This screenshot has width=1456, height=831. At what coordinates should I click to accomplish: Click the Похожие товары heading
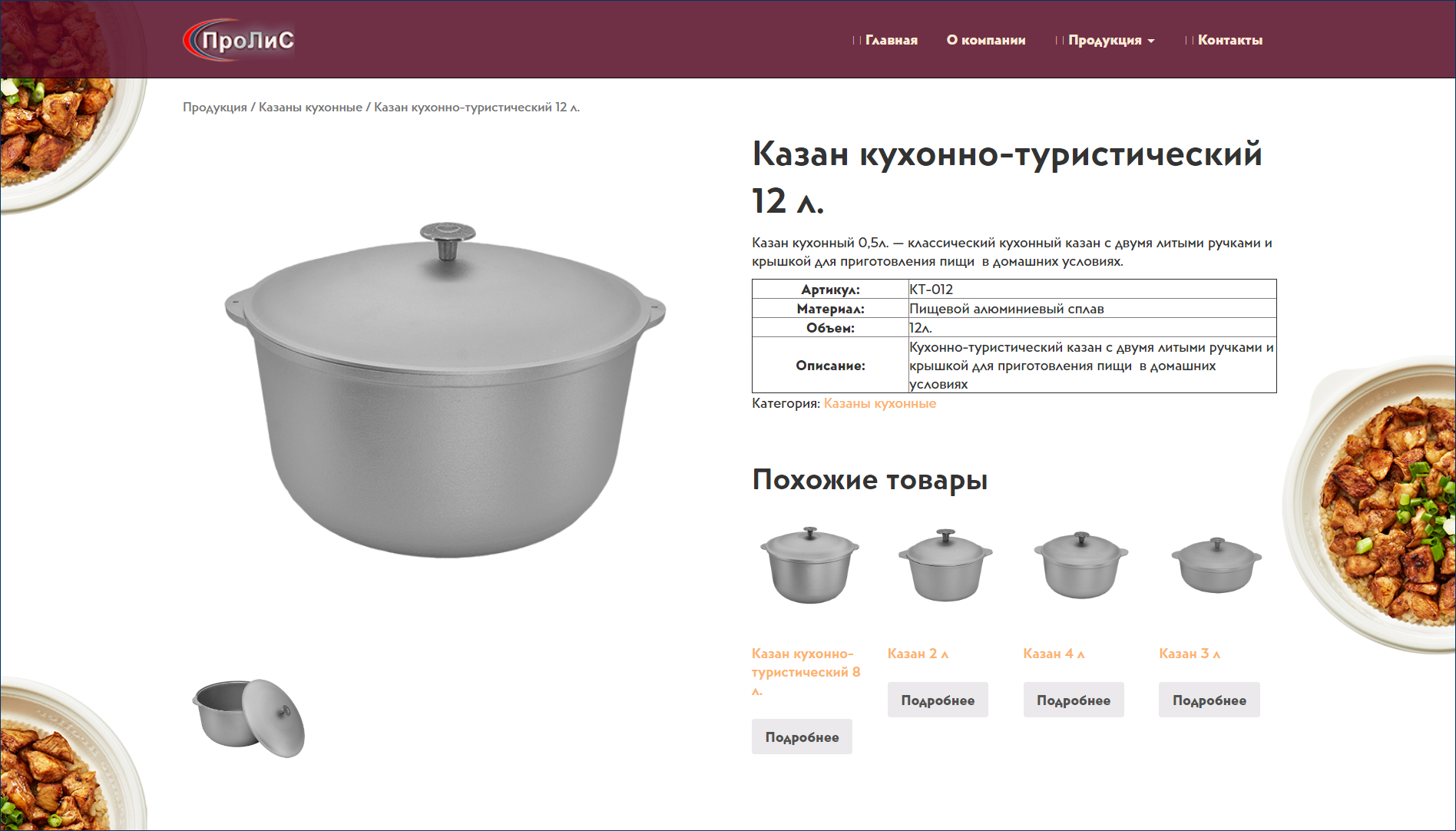[x=869, y=480]
